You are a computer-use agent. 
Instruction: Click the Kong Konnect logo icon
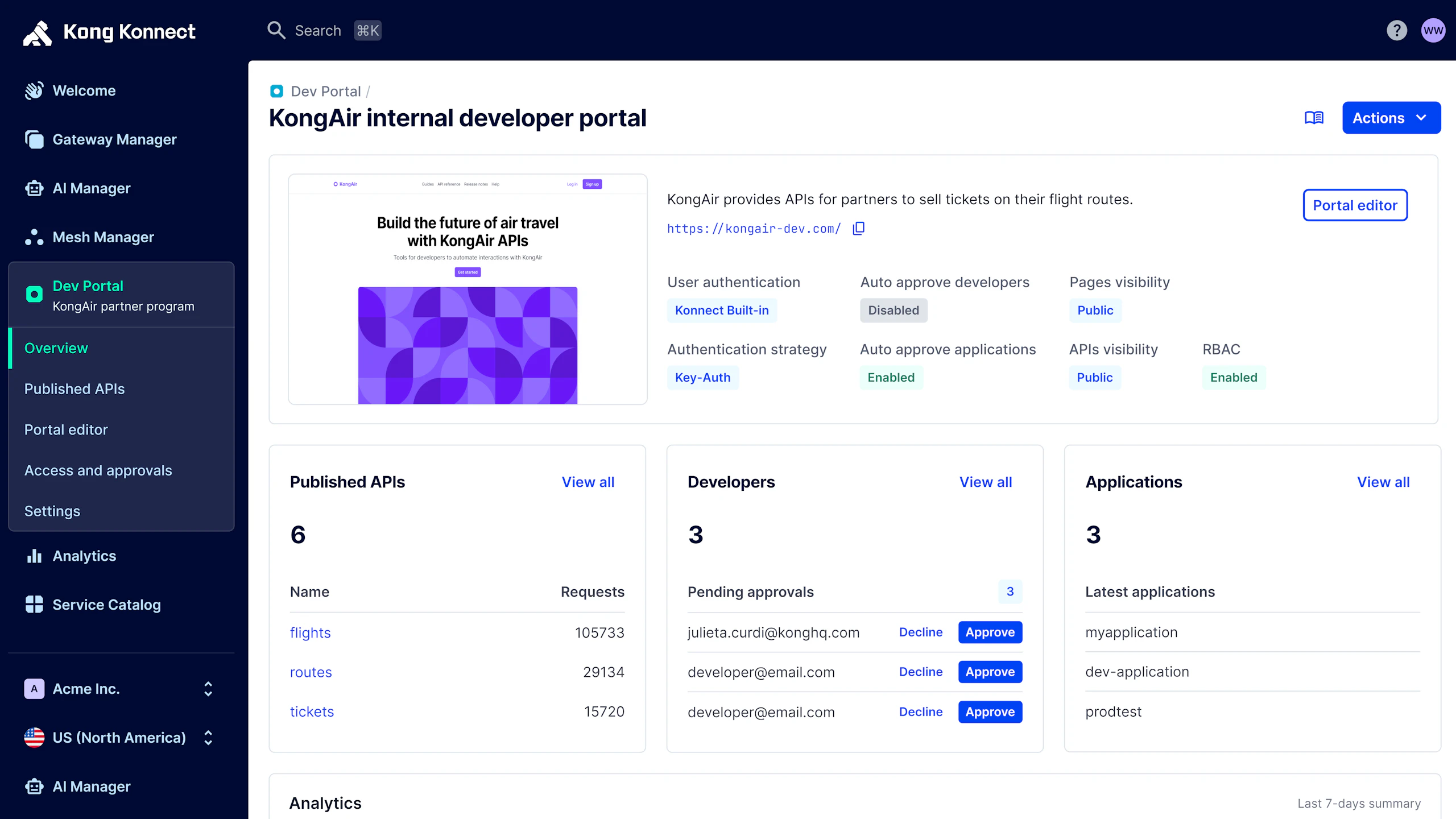pyautogui.click(x=38, y=32)
